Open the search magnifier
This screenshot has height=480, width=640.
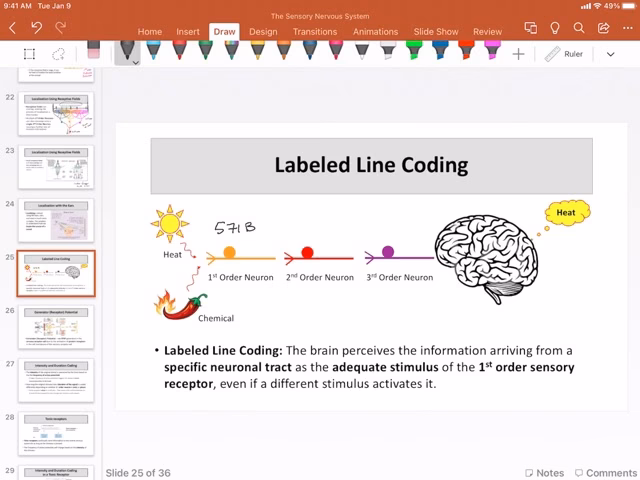click(579, 28)
